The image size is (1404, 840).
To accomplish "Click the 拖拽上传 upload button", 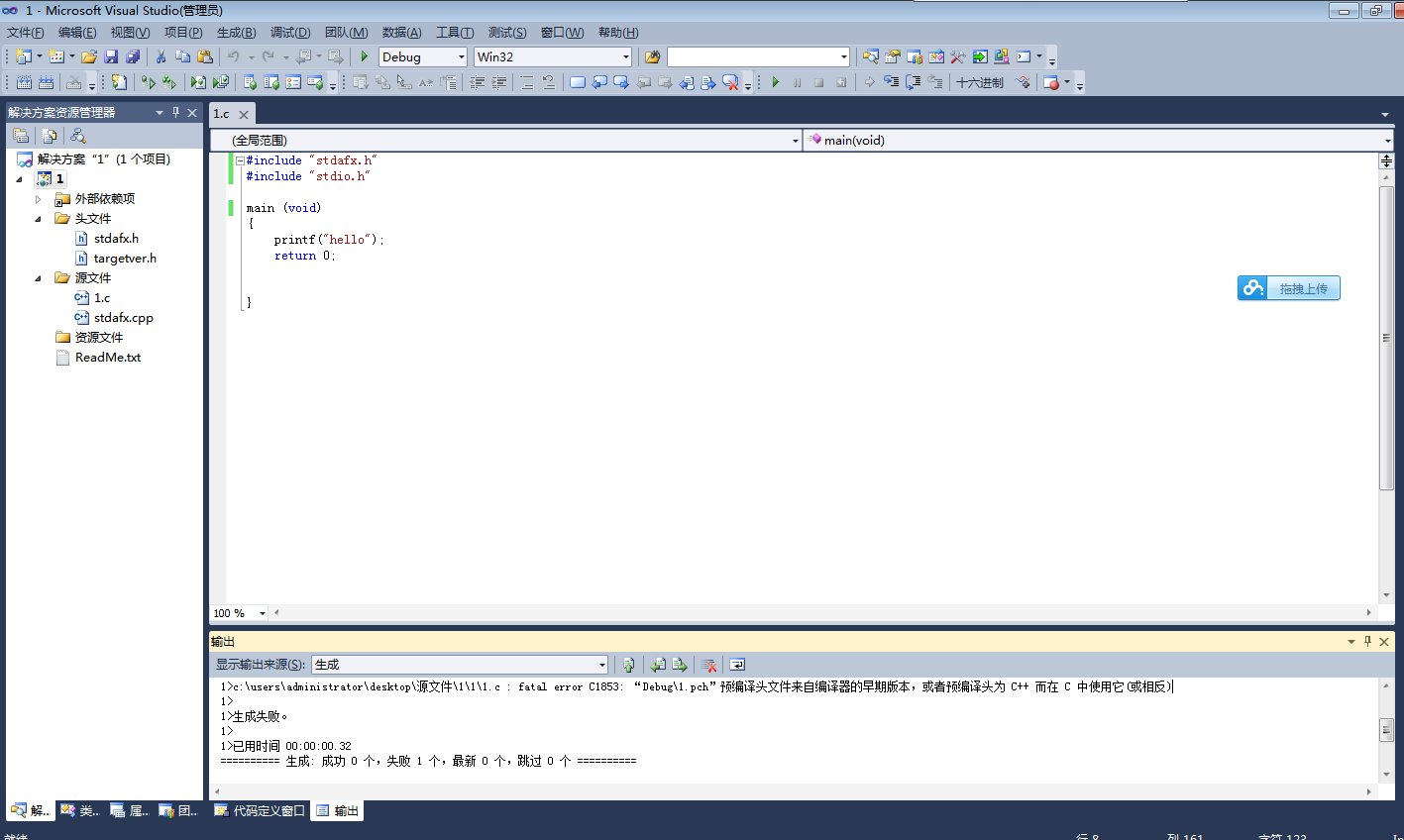I will [x=1288, y=288].
